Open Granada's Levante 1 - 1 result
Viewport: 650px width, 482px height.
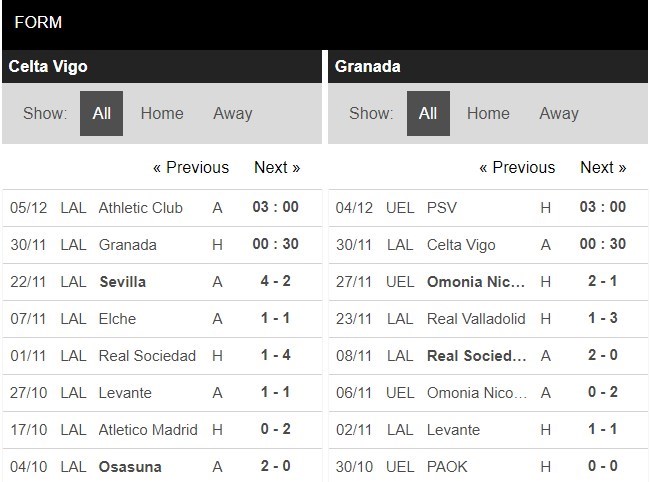click(x=602, y=430)
